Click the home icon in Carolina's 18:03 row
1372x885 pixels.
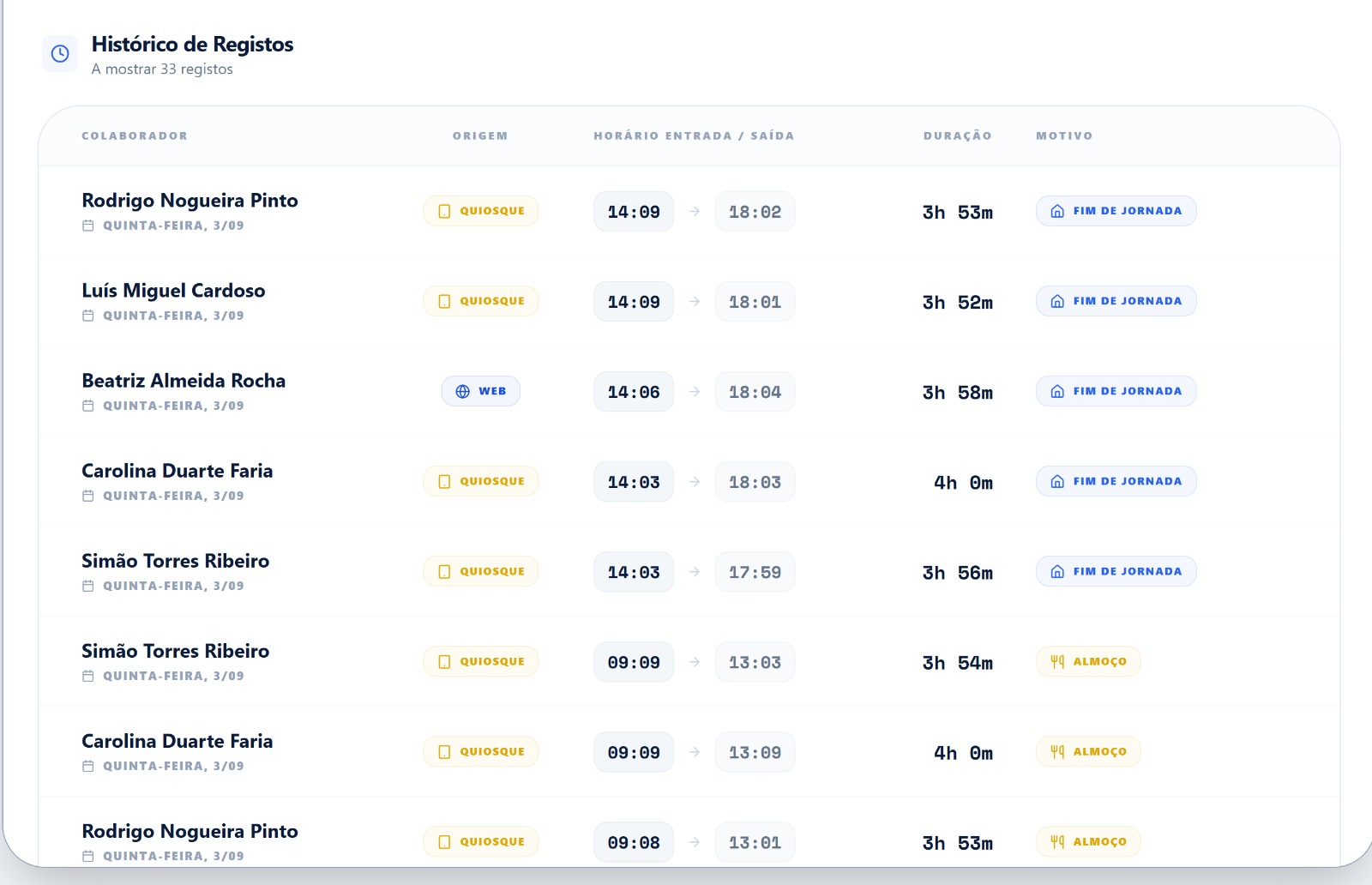(1057, 481)
